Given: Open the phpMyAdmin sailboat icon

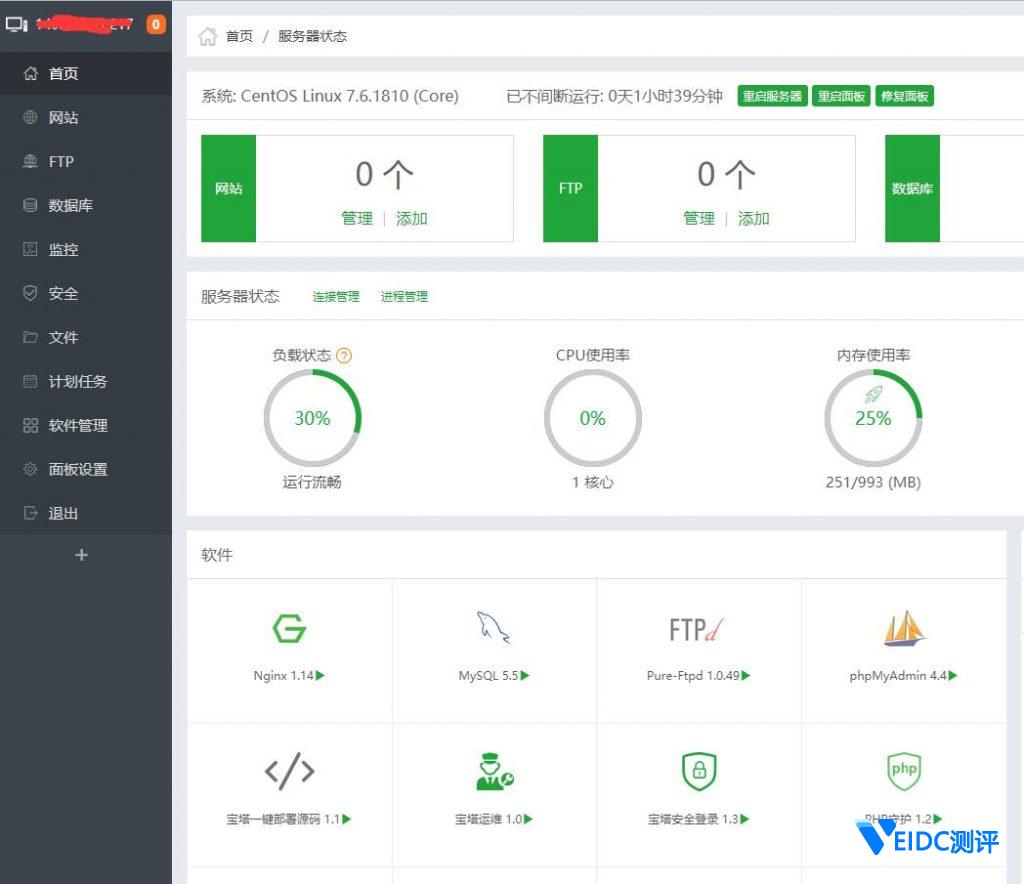Looking at the screenshot, I should coord(904,629).
